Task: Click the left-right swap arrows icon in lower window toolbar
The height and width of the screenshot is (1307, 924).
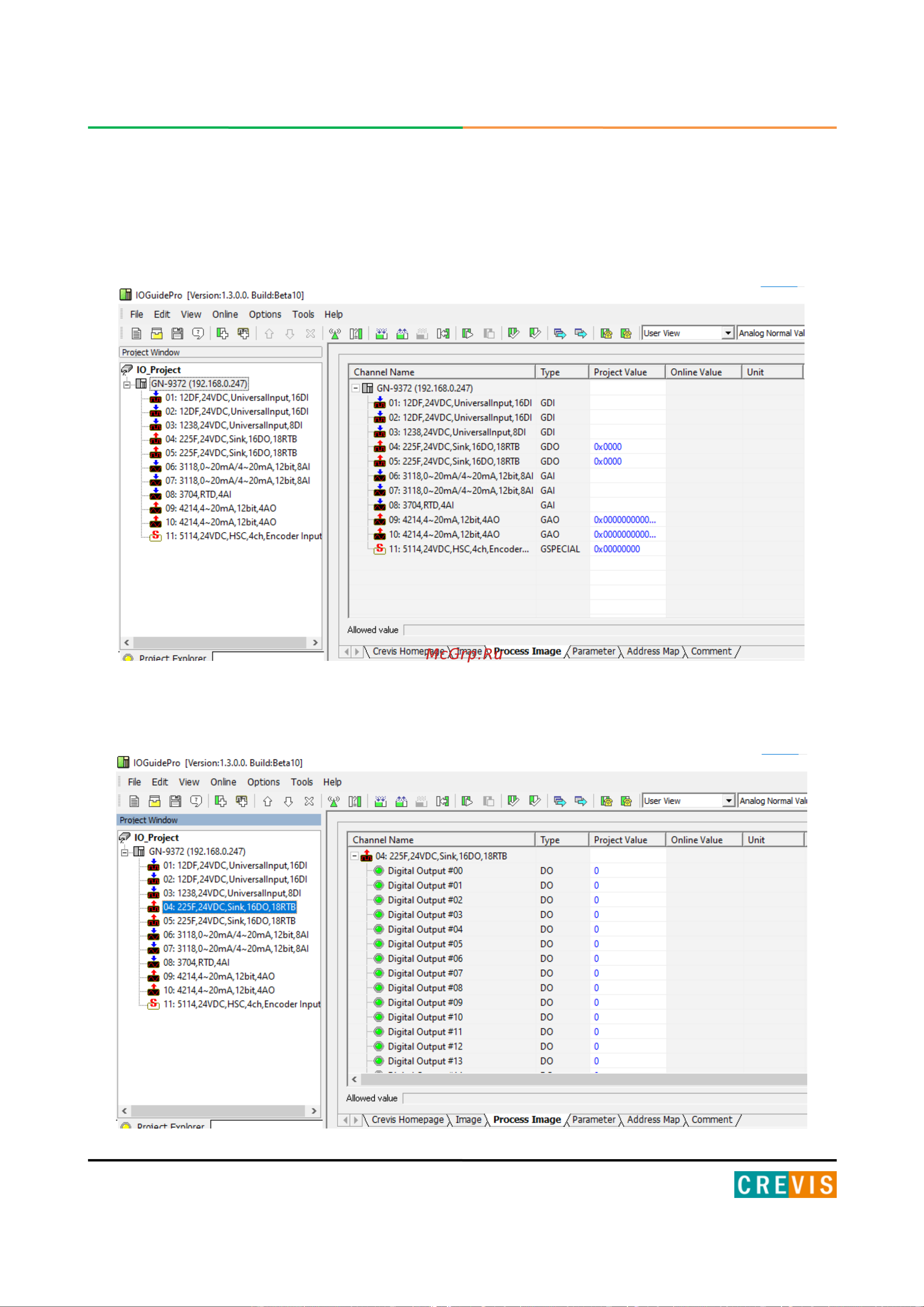Action: [x=442, y=801]
